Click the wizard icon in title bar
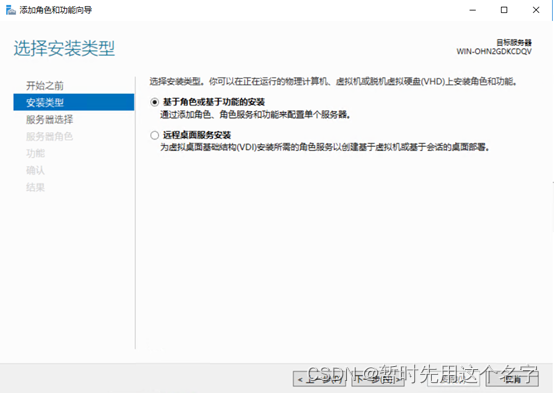Screen dimensions: 554x393 [11, 10]
